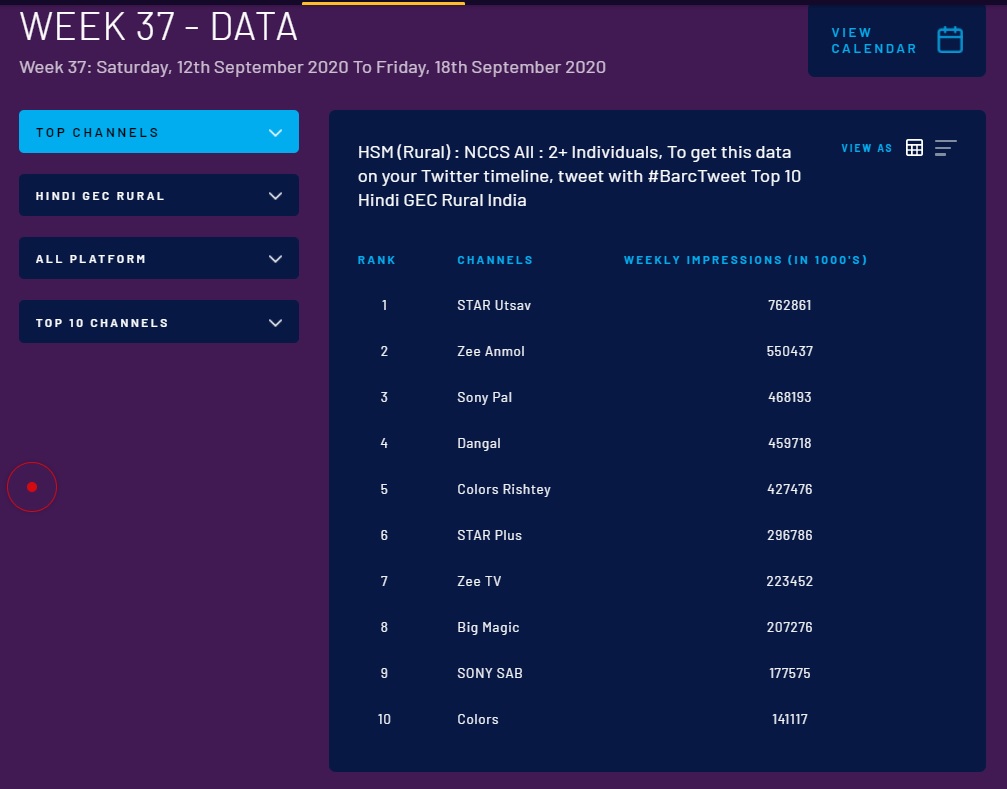
Task: Click the Weekly Impressions column header
Action: (745, 260)
